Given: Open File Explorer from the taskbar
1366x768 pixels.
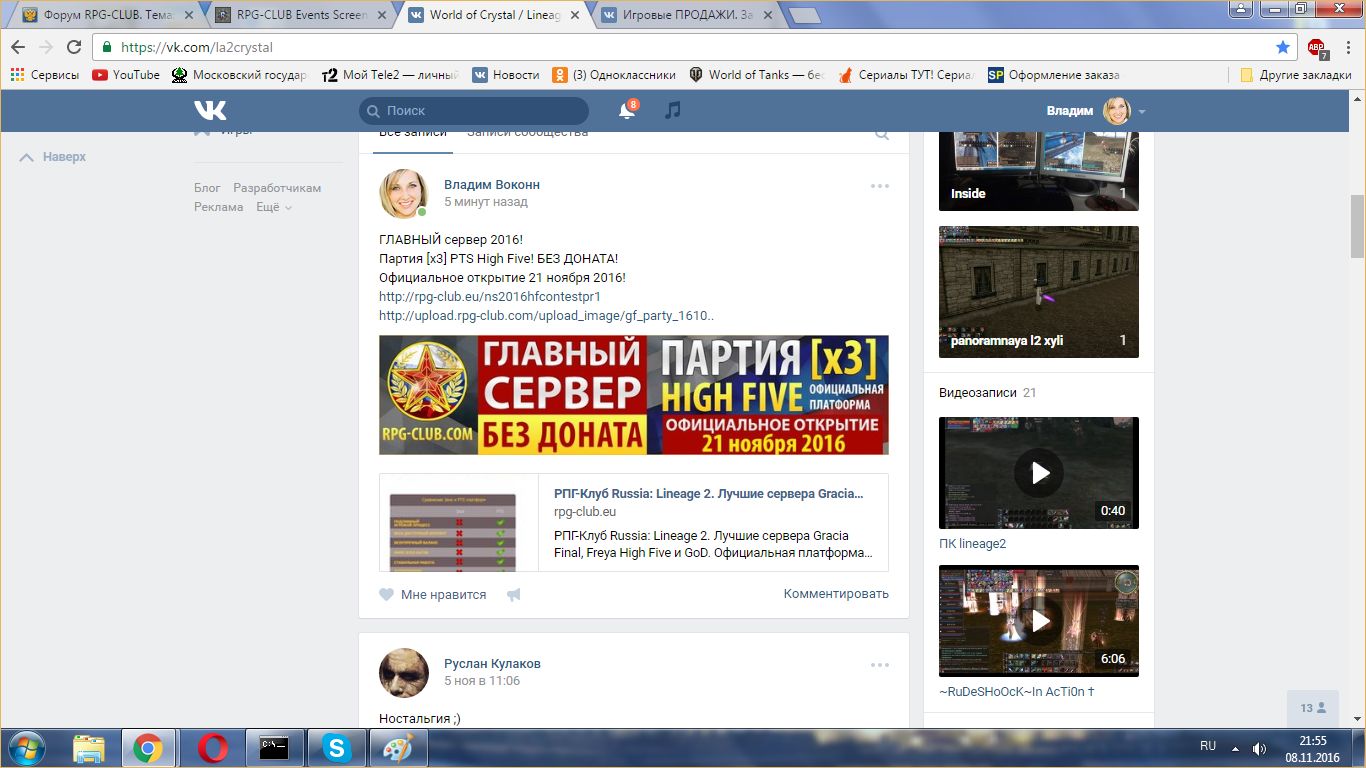Looking at the screenshot, I should coord(89,748).
